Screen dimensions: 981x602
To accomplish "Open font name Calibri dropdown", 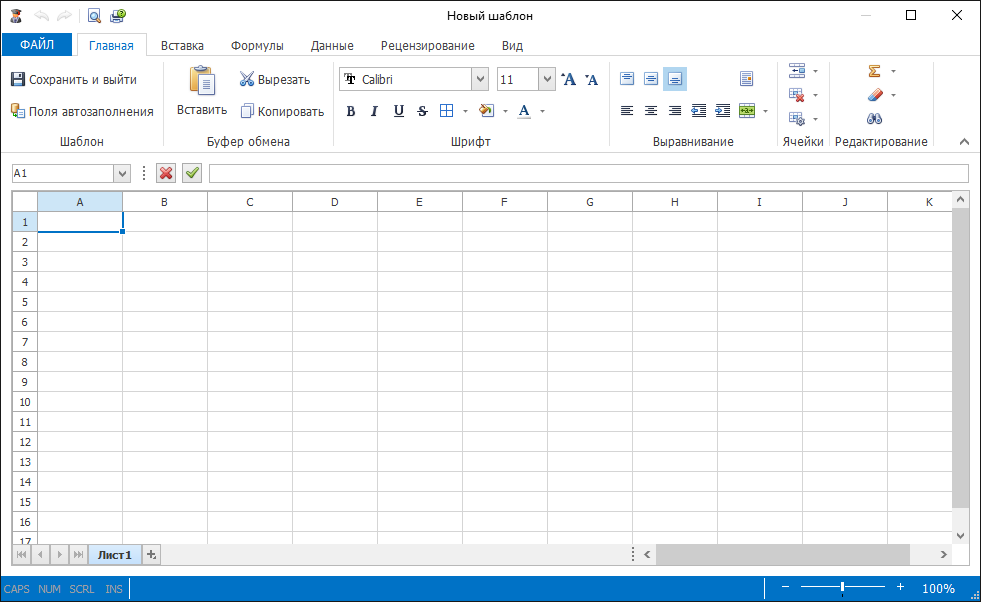I will [480, 79].
